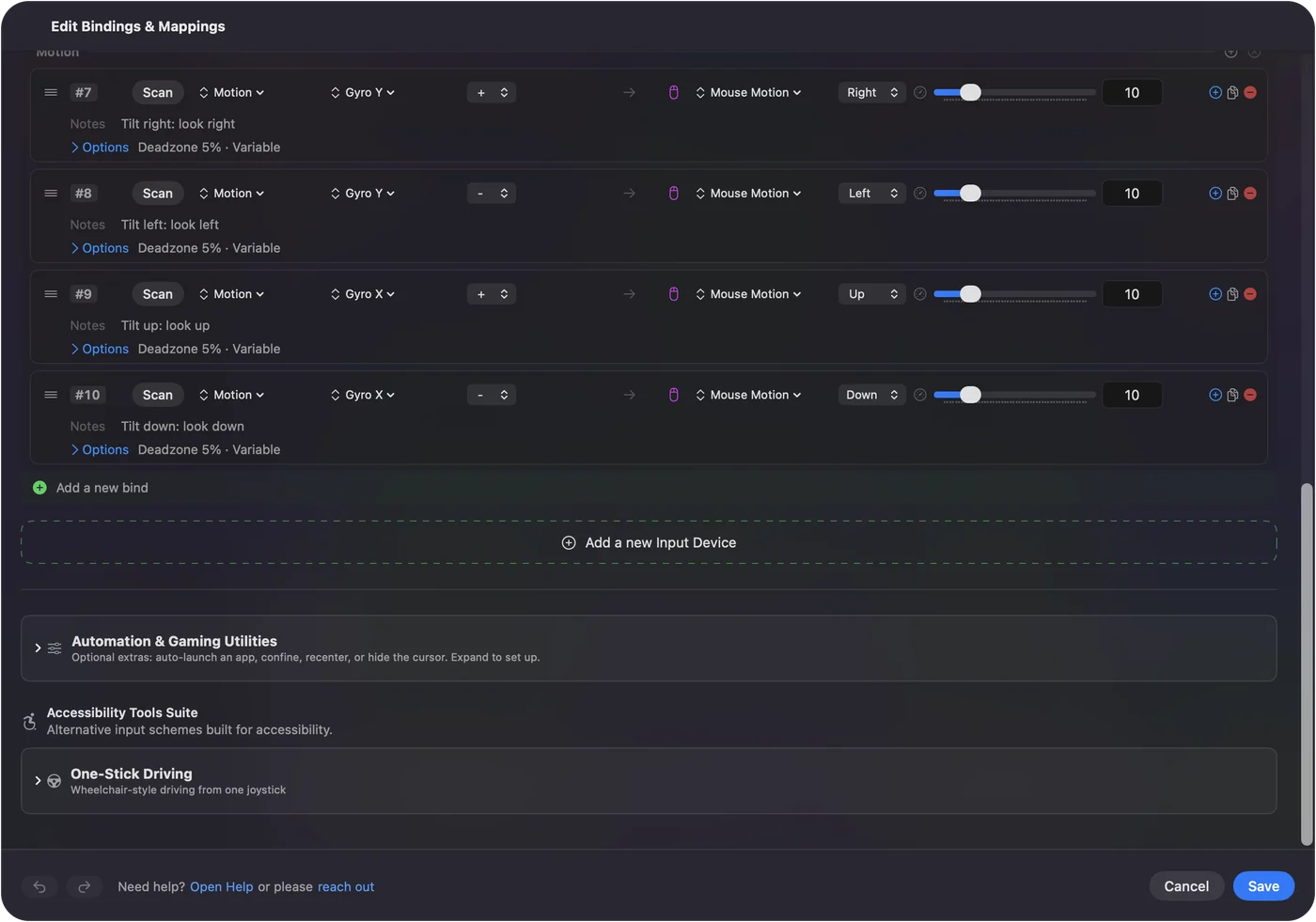Copy bind #10 with the copy icon
Image resolution: width=1316 pixels, height=922 pixels.
pyautogui.click(x=1232, y=395)
